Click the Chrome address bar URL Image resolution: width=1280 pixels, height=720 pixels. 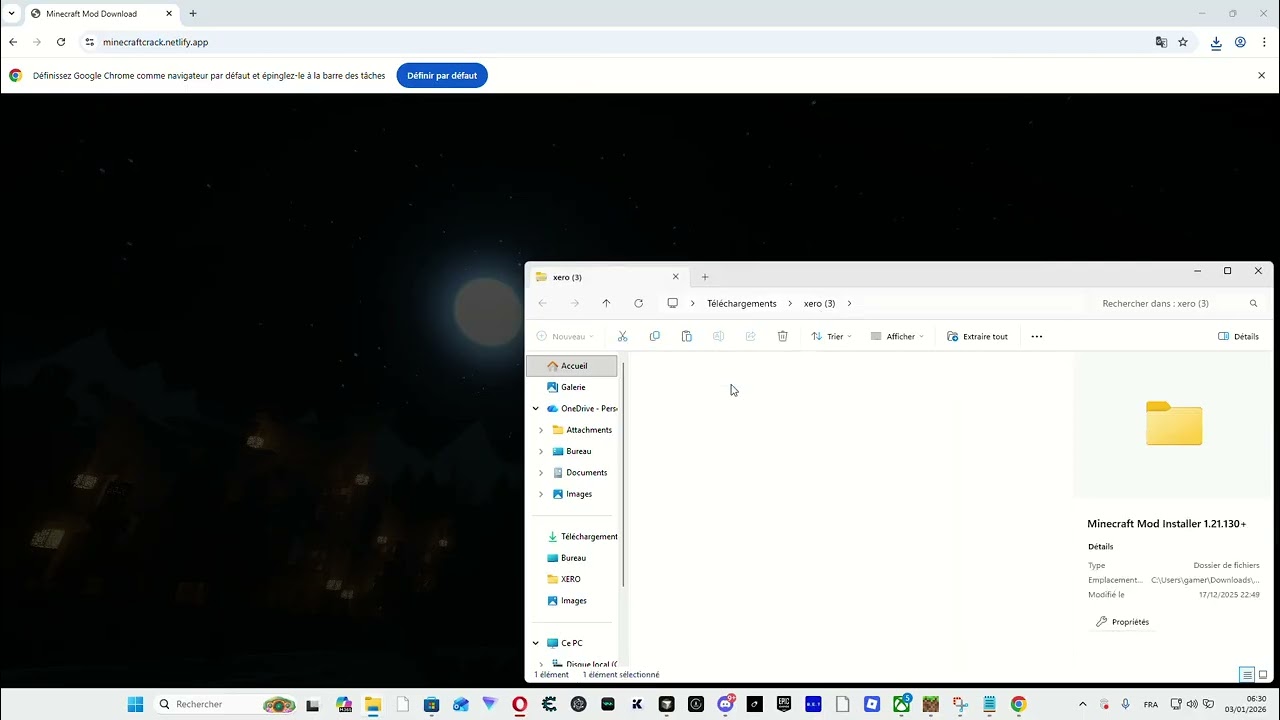tap(155, 42)
